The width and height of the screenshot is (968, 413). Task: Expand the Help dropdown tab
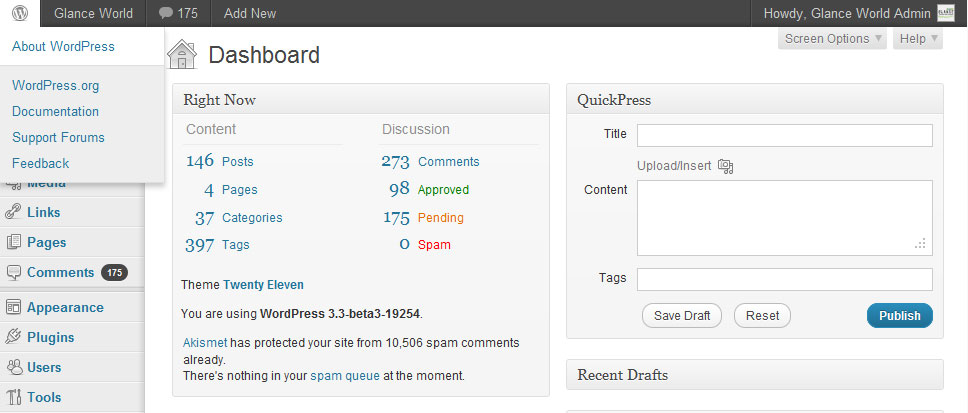918,39
